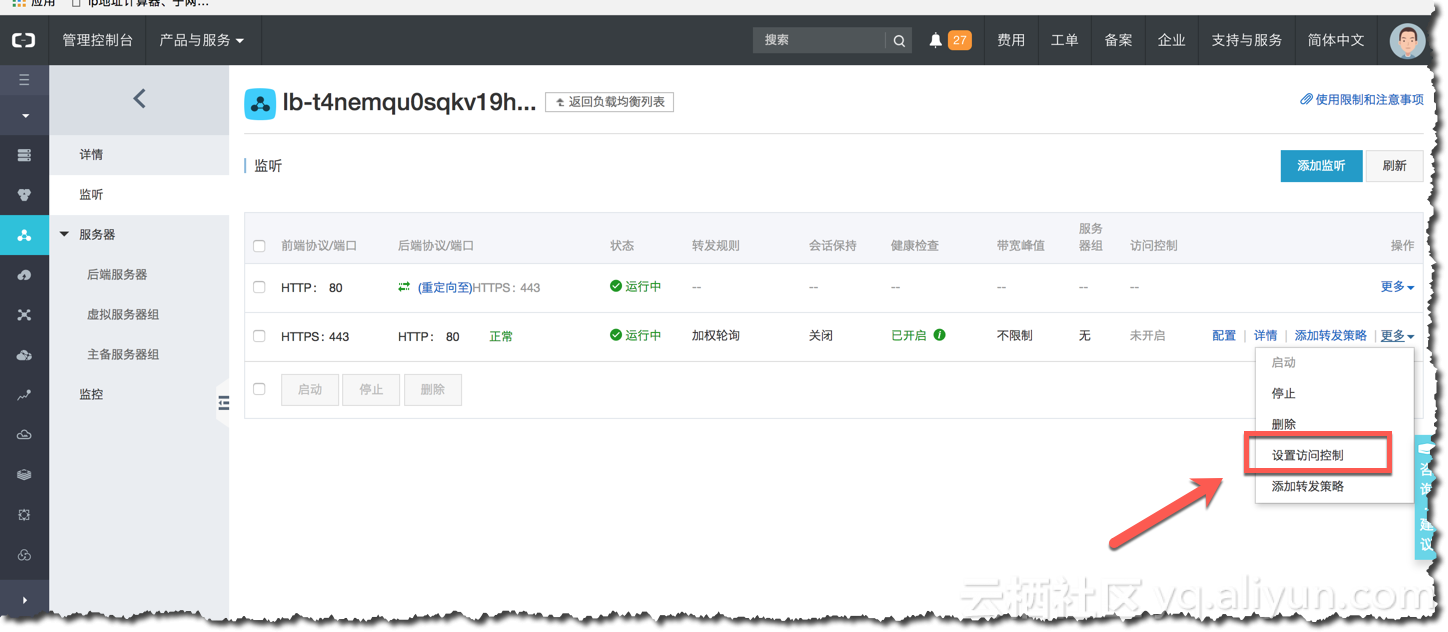The image size is (1448, 632).
Task: Open the three-circles icon in left rail
Action: coord(24,555)
